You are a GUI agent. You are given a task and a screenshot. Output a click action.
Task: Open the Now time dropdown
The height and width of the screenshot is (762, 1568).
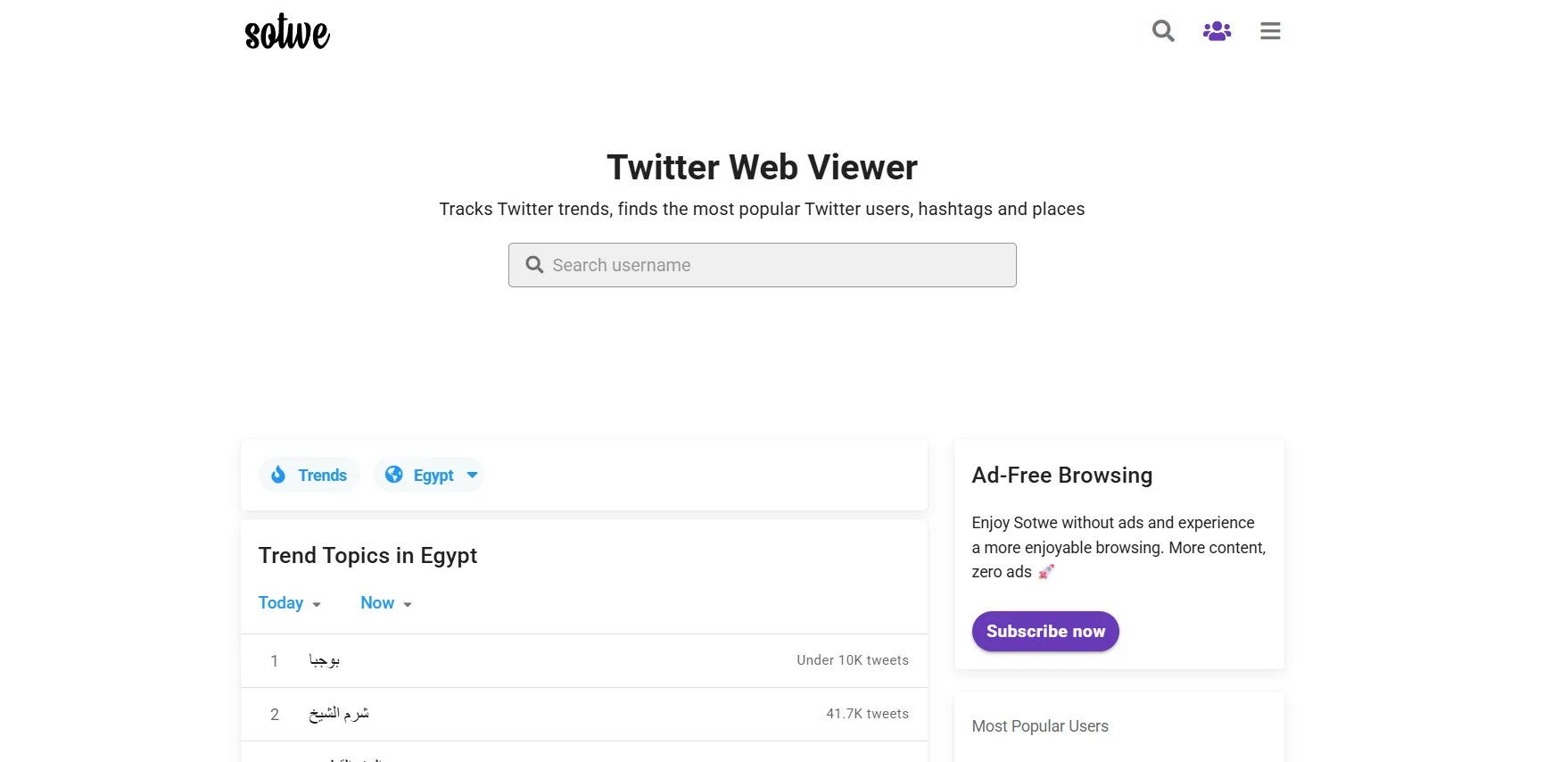click(x=386, y=603)
